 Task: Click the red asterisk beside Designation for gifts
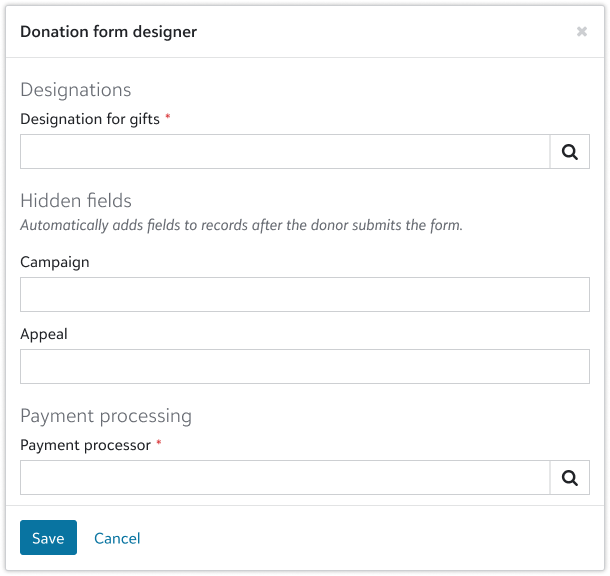168,117
